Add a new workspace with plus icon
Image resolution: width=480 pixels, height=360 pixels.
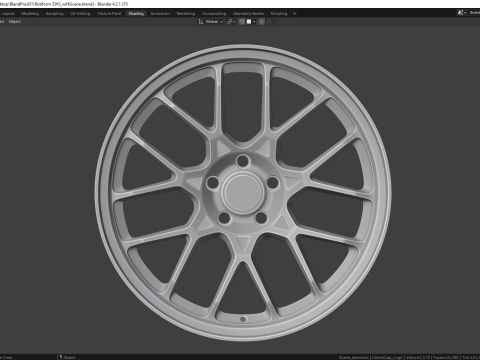point(294,14)
